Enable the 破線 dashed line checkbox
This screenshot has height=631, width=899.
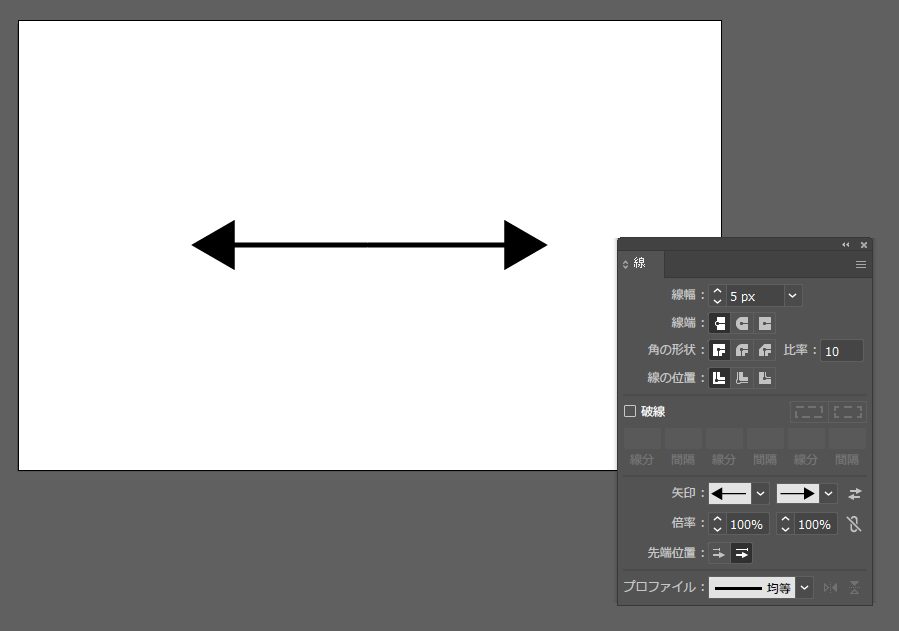pos(630,411)
